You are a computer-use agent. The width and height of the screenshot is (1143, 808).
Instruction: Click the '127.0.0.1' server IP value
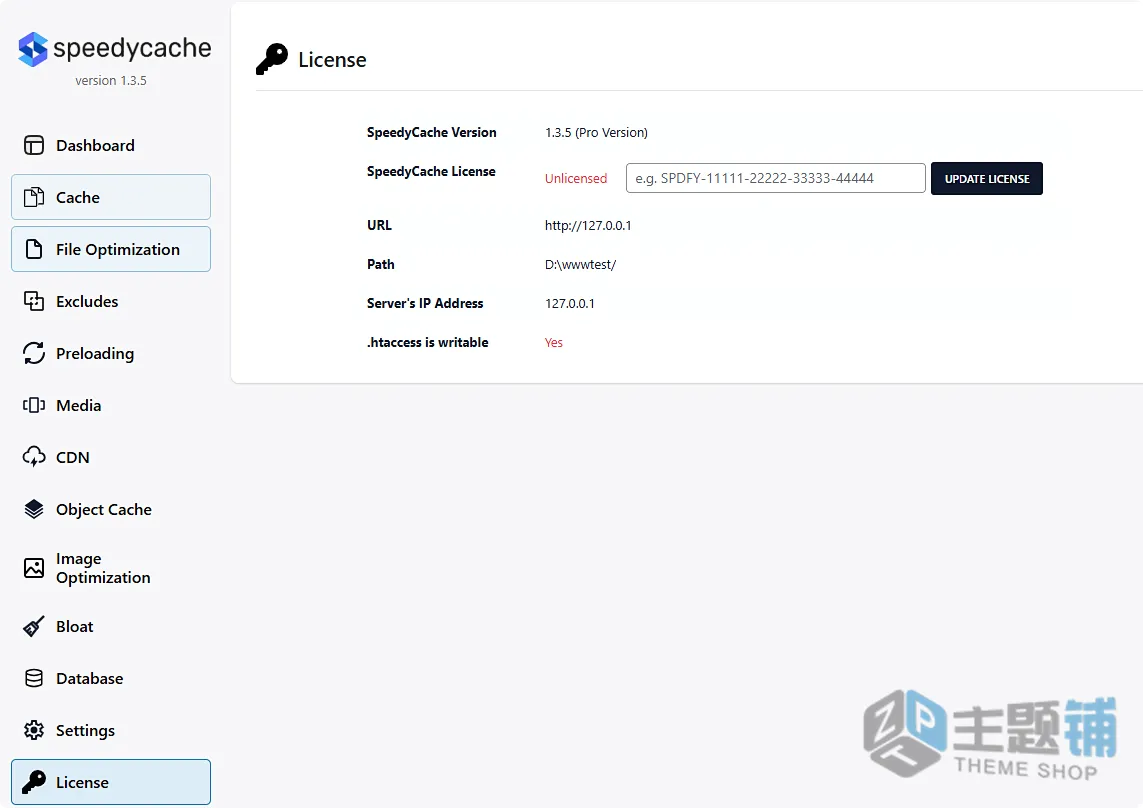coord(570,303)
